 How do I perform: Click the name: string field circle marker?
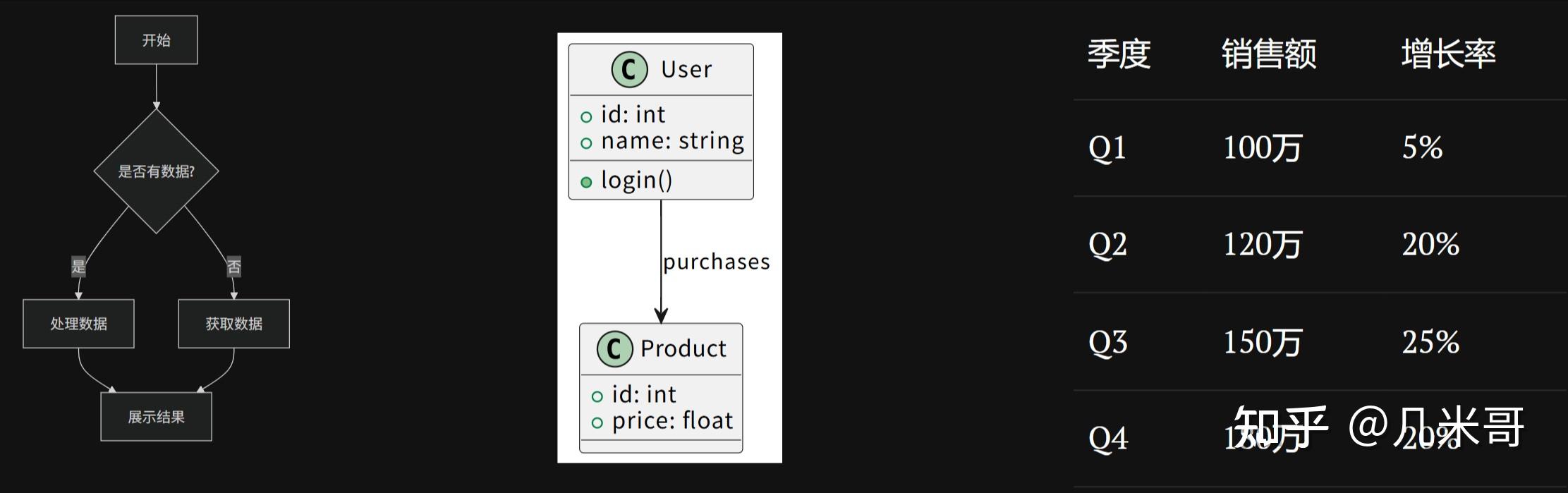coord(586,143)
